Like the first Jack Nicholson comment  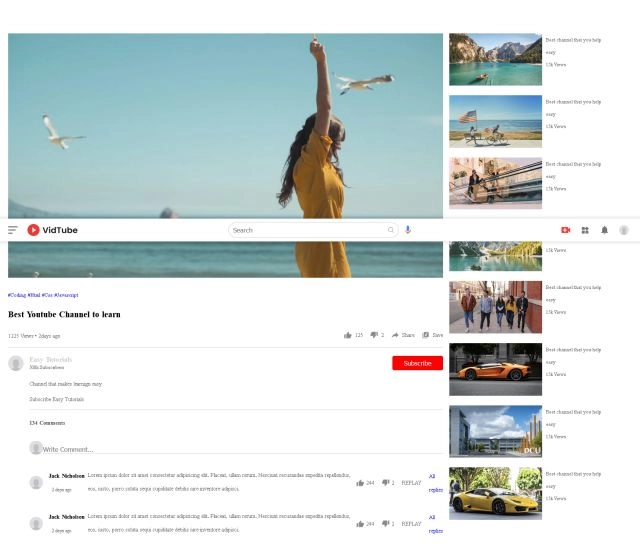tap(360, 482)
